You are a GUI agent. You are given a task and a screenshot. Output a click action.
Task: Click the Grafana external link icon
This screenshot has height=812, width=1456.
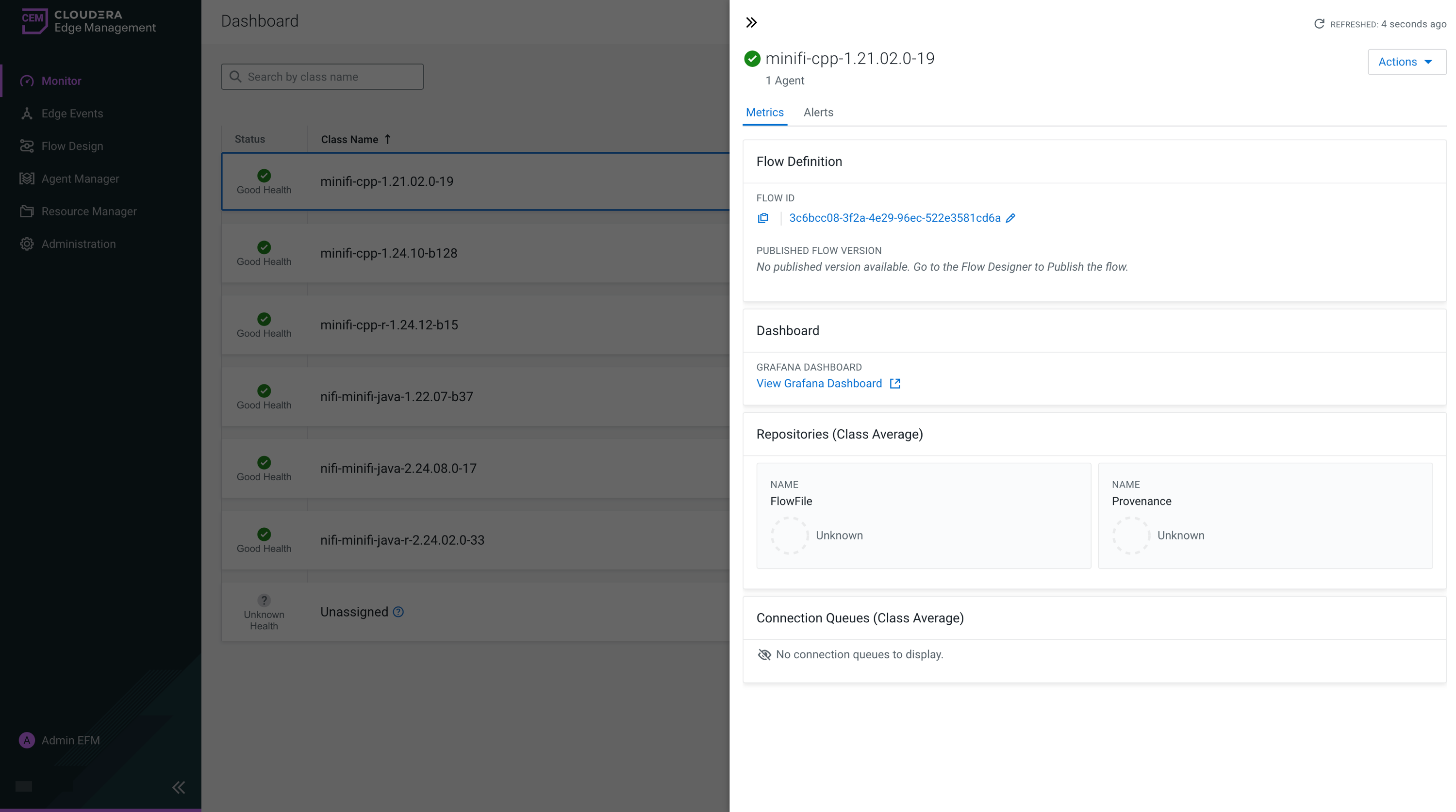895,384
